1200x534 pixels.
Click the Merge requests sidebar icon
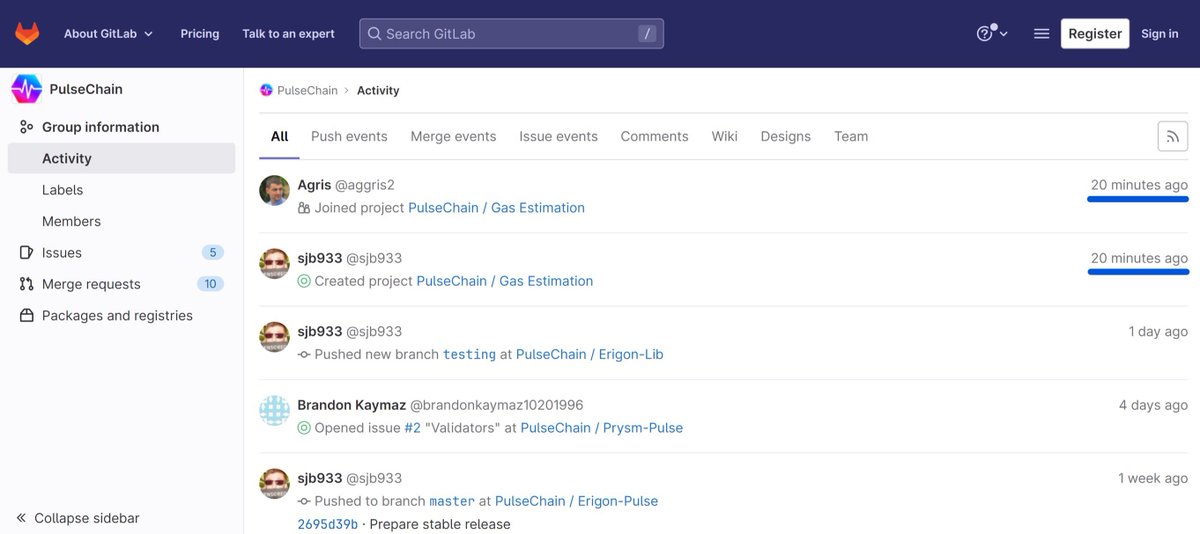click(26, 284)
